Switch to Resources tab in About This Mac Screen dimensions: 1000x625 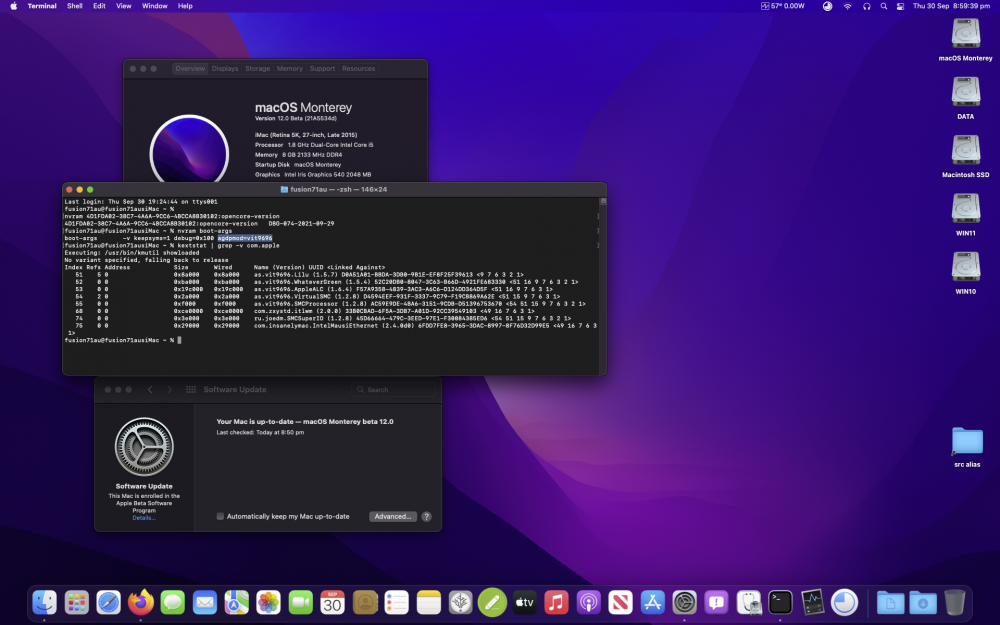coord(358,68)
